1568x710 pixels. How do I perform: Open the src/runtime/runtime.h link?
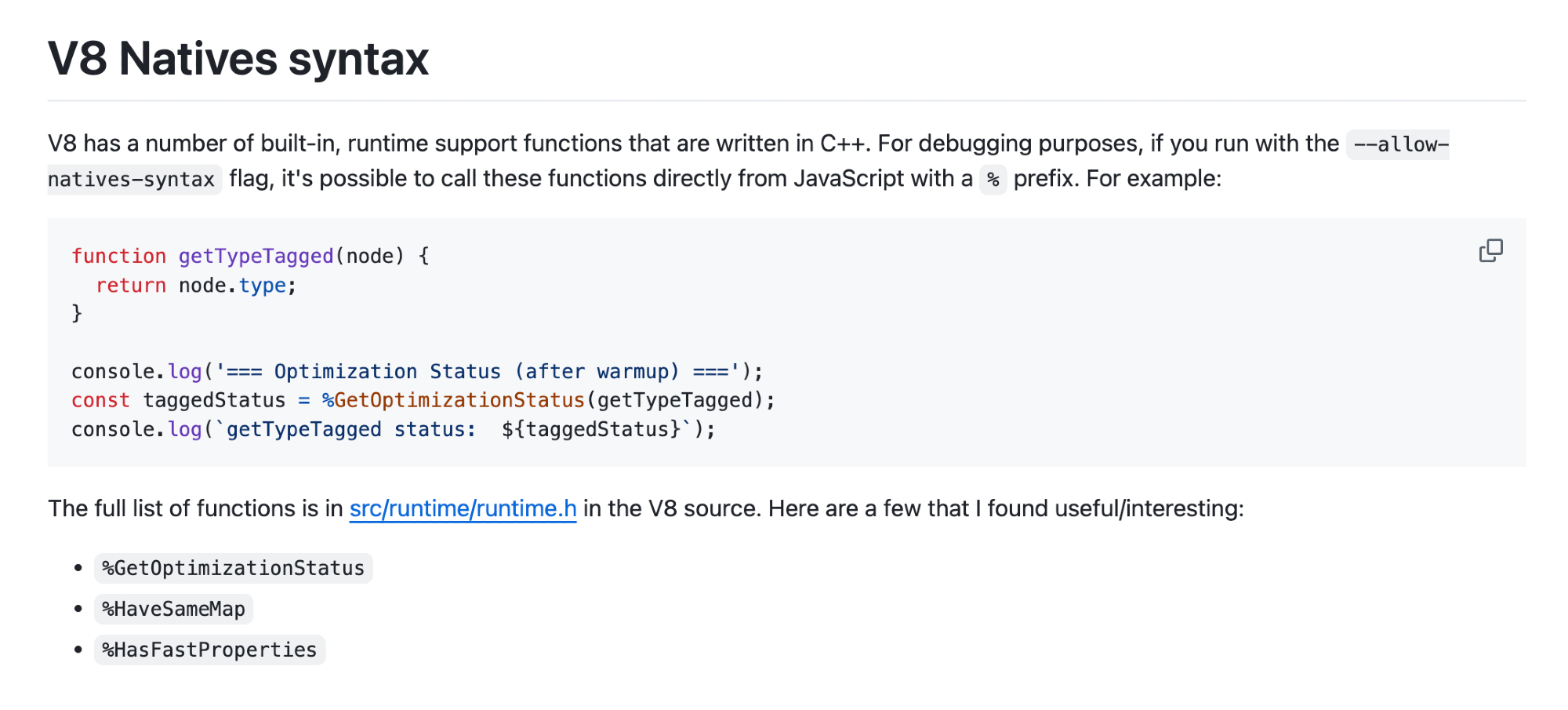(x=463, y=509)
